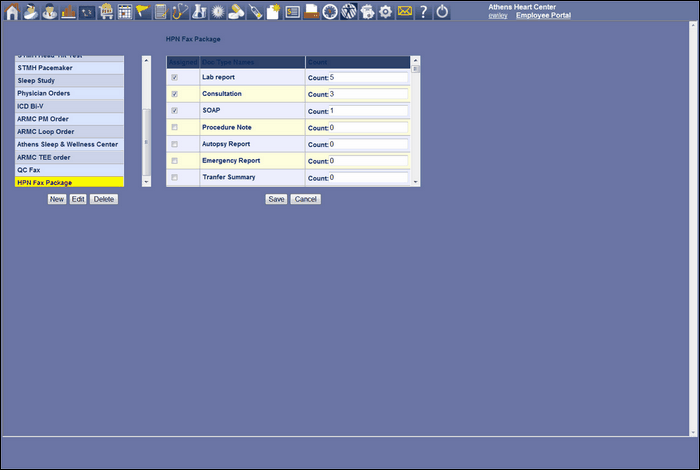Uncheck the Lab report assigned checkbox
The image size is (700, 470).
[175, 77]
